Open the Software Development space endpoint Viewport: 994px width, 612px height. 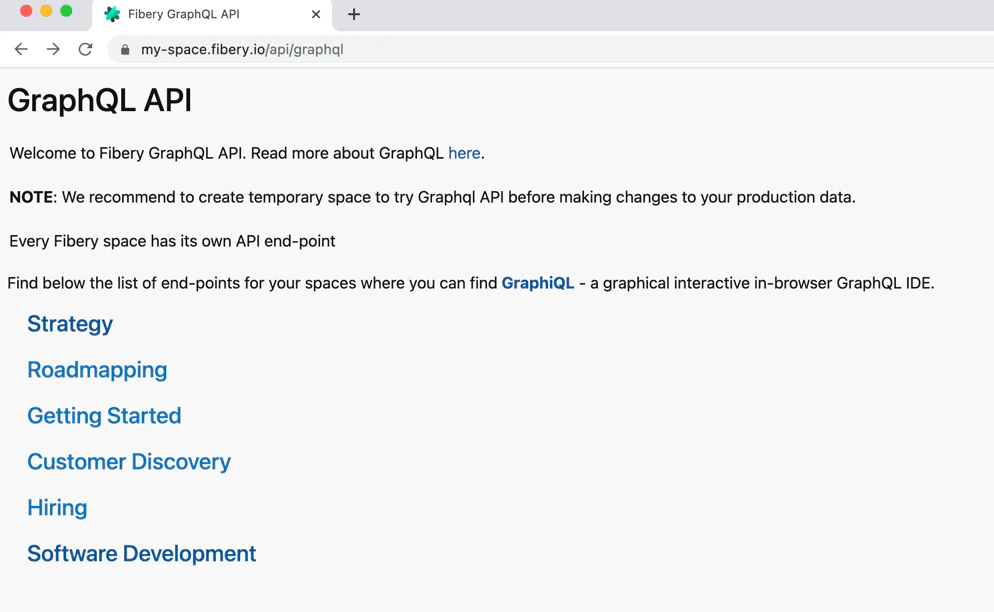click(141, 554)
